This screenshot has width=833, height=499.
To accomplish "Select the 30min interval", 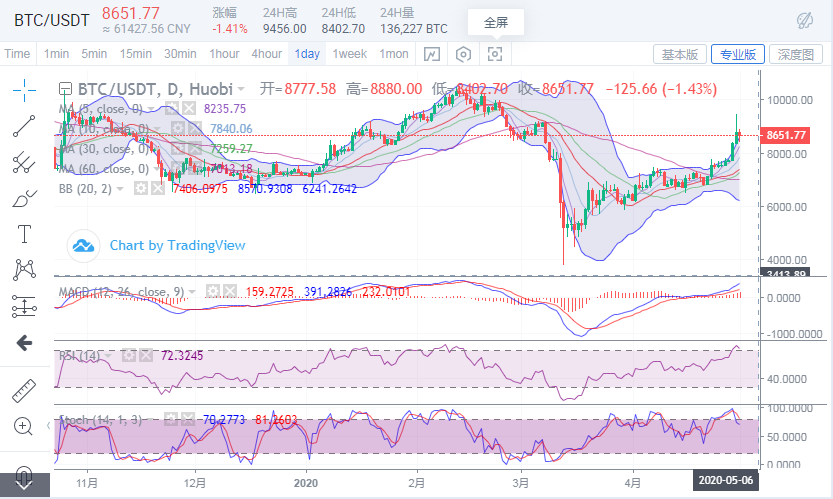I will tap(180, 54).
